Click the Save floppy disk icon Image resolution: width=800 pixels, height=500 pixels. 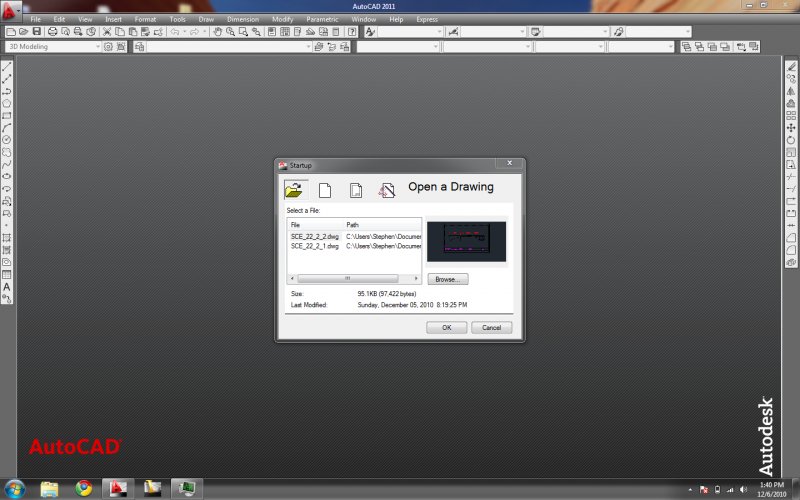tap(36, 32)
